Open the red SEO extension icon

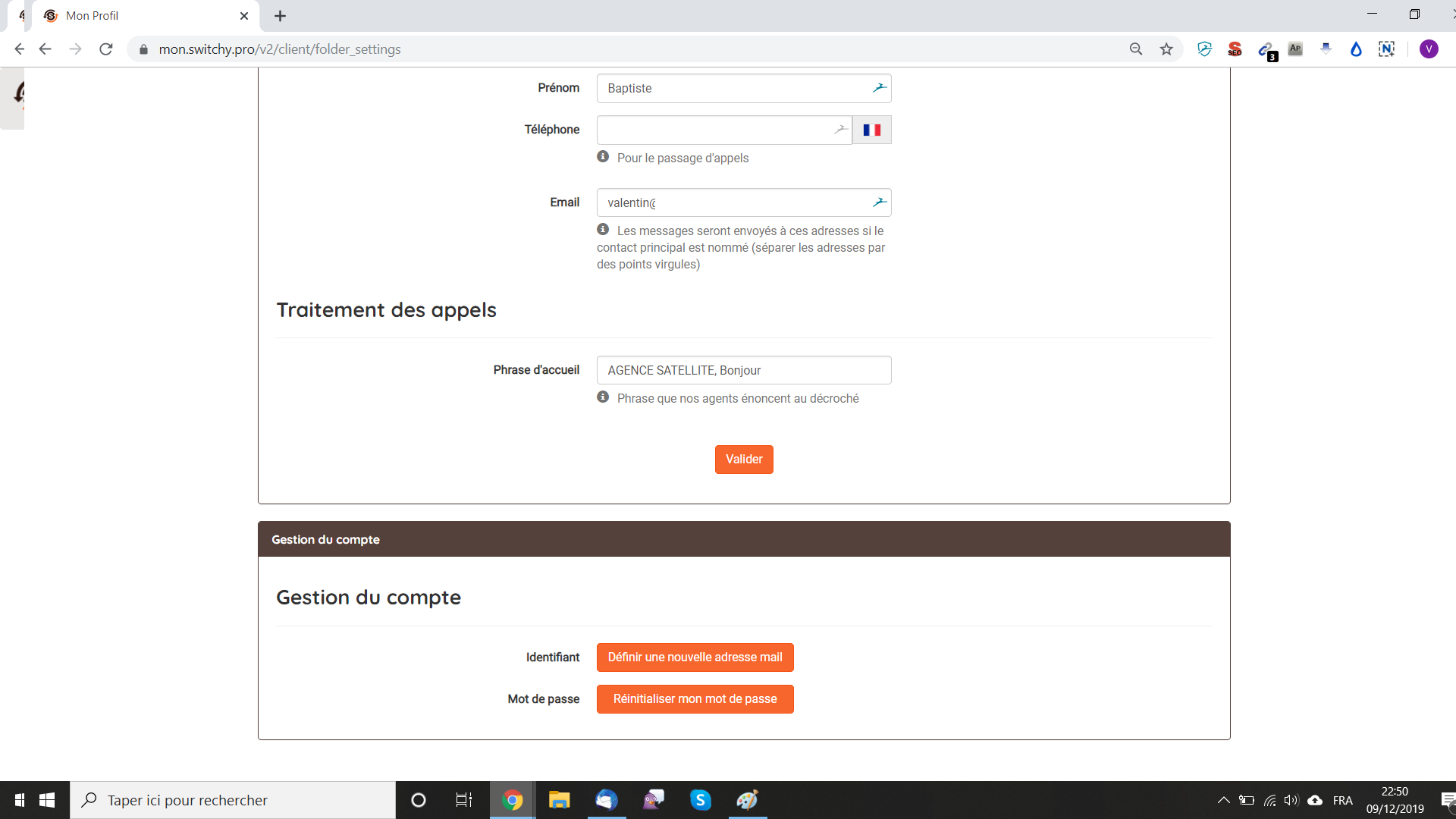tap(1235, 49)
